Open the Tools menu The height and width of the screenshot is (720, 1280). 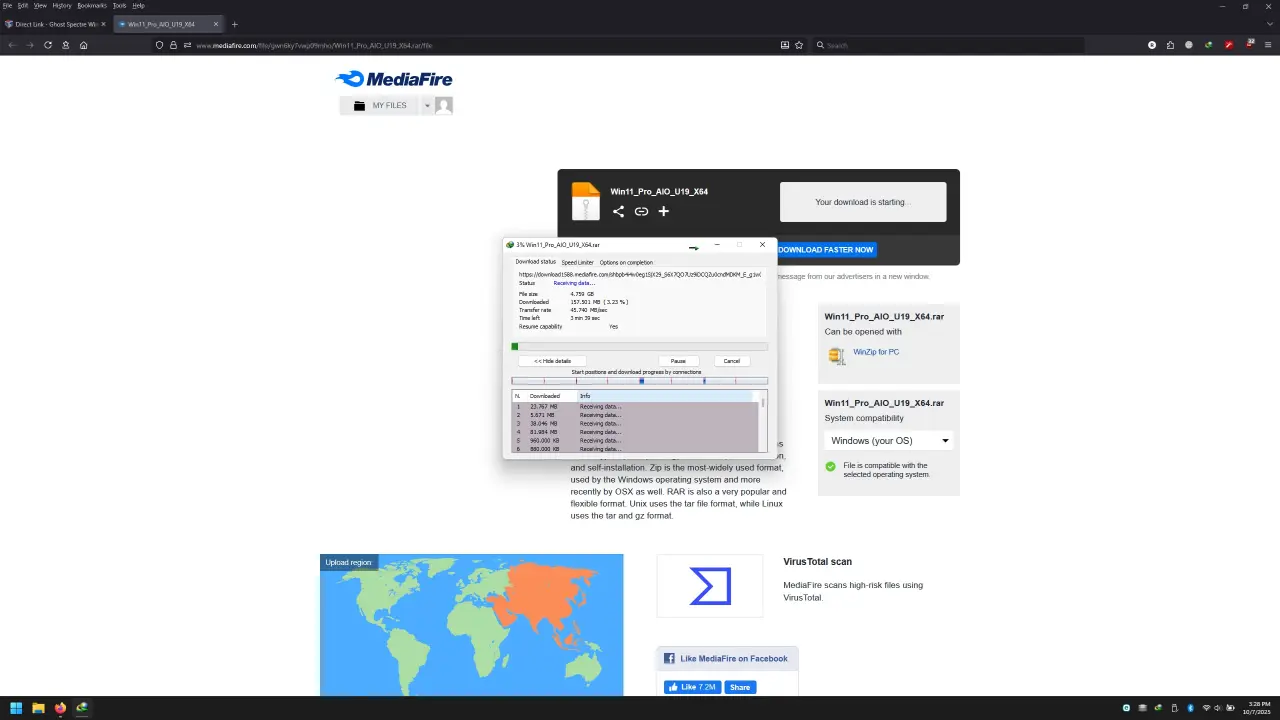(x=119, y=5)
